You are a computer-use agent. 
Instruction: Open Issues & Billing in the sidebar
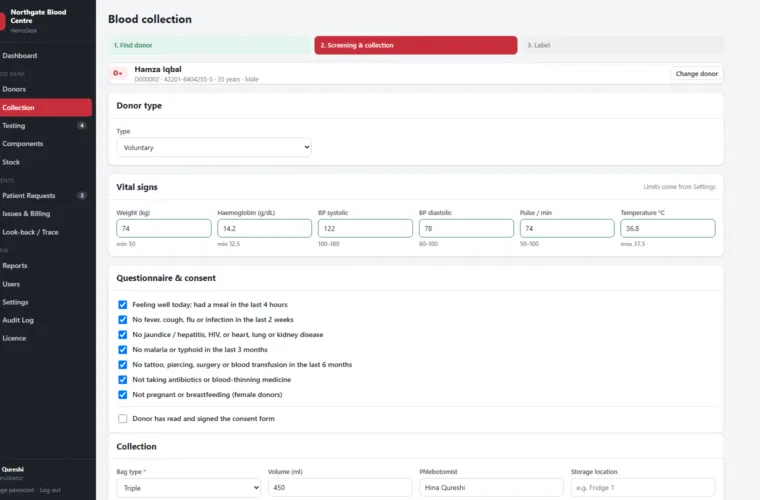46,214
